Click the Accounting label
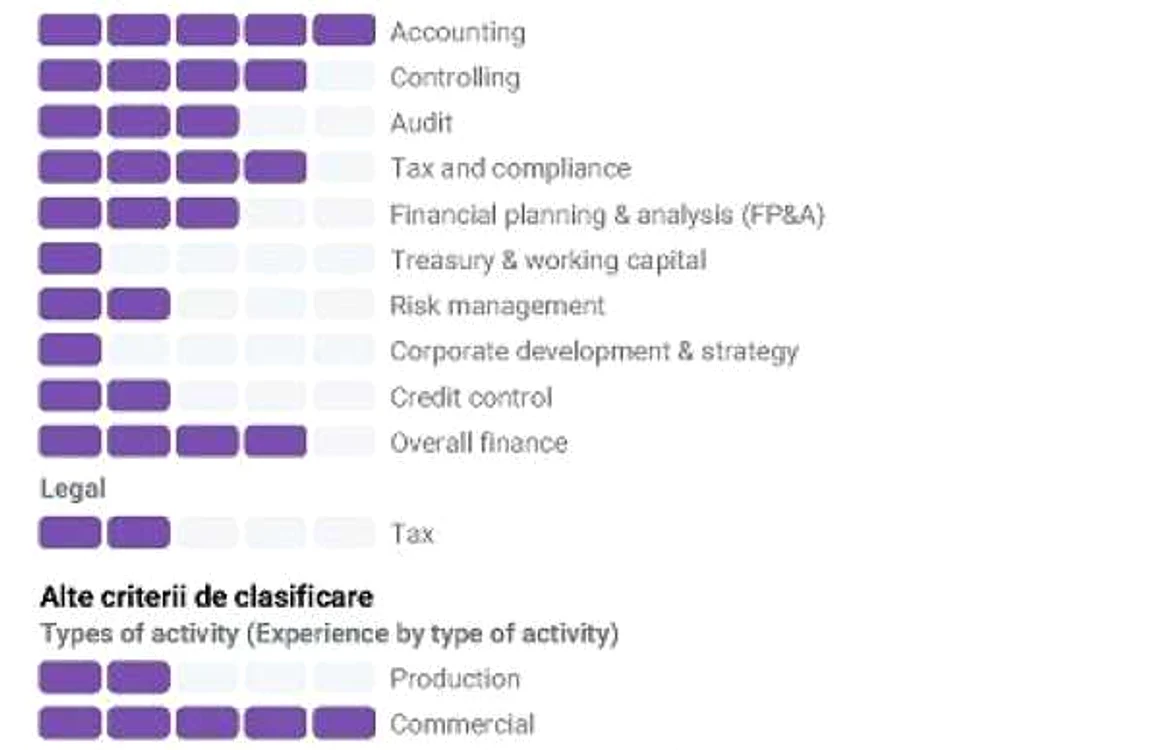1160x750 pixels. click(x=458, y=32)
